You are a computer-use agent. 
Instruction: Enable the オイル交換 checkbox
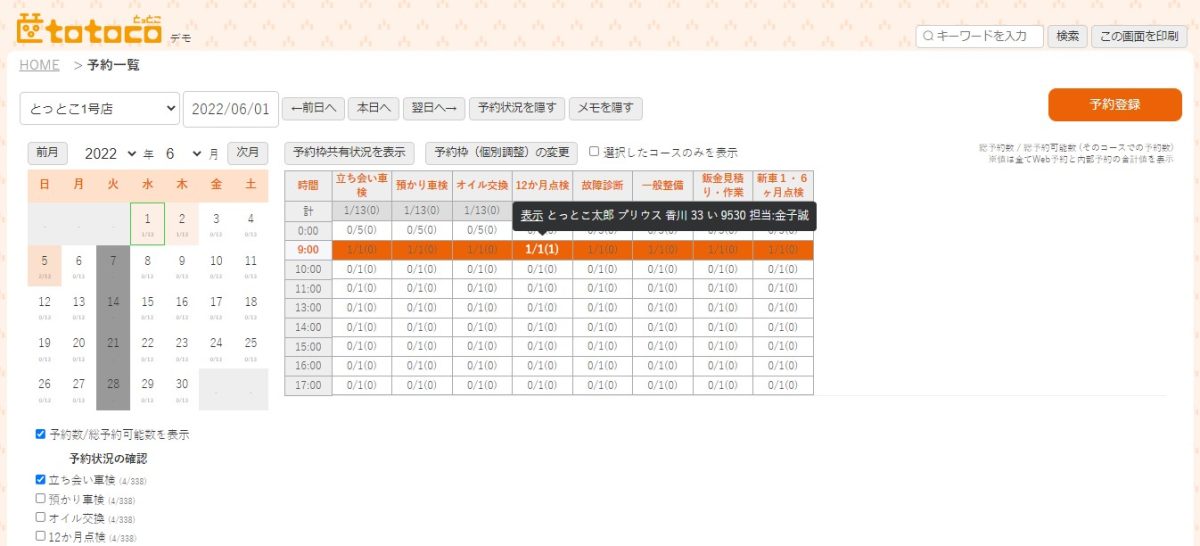click(x=40, y=518)
